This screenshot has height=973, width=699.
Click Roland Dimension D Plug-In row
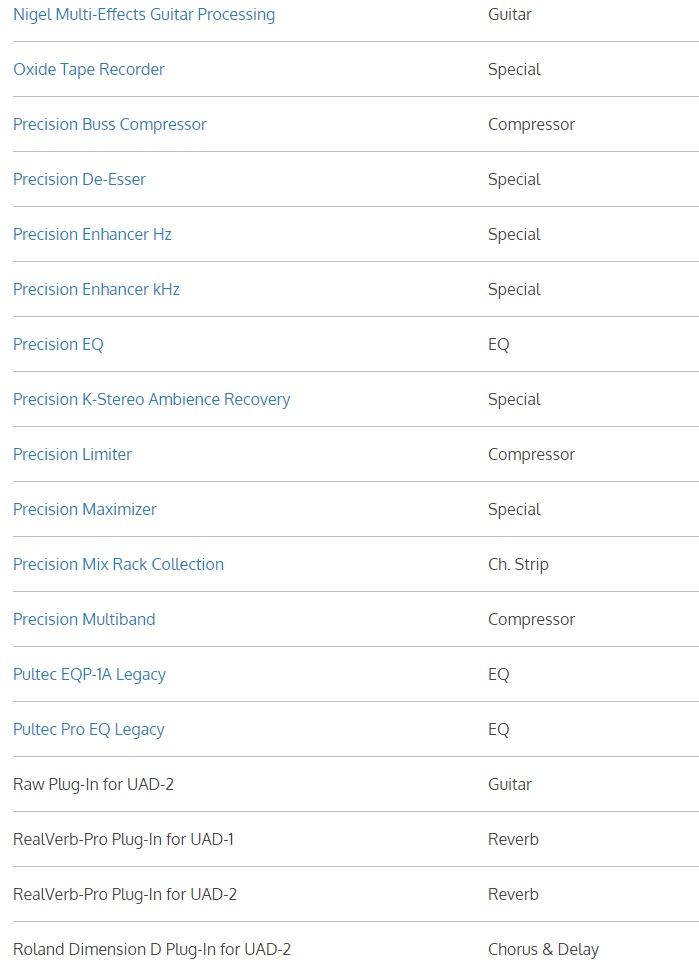point(152,950)
